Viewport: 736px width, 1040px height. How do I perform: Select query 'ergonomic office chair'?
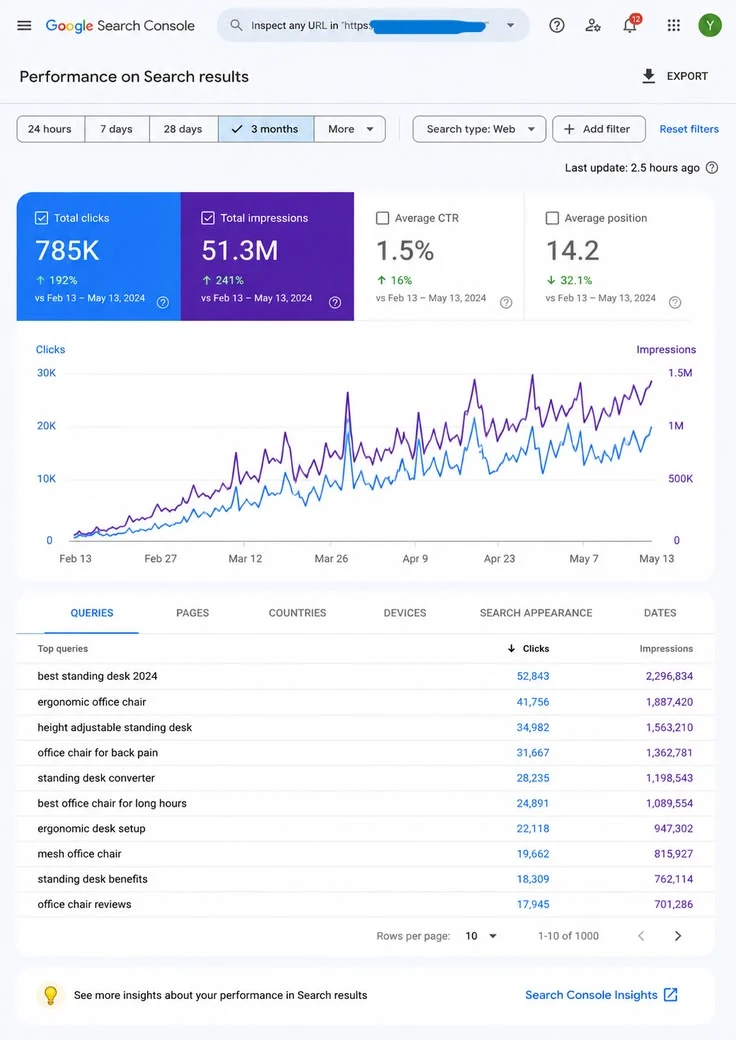pos(92,702)
